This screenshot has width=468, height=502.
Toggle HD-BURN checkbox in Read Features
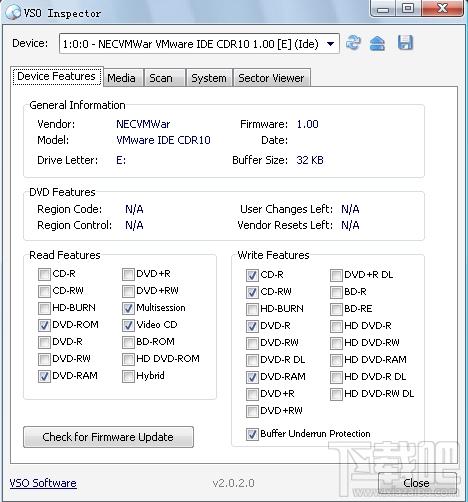pos(44,308)
